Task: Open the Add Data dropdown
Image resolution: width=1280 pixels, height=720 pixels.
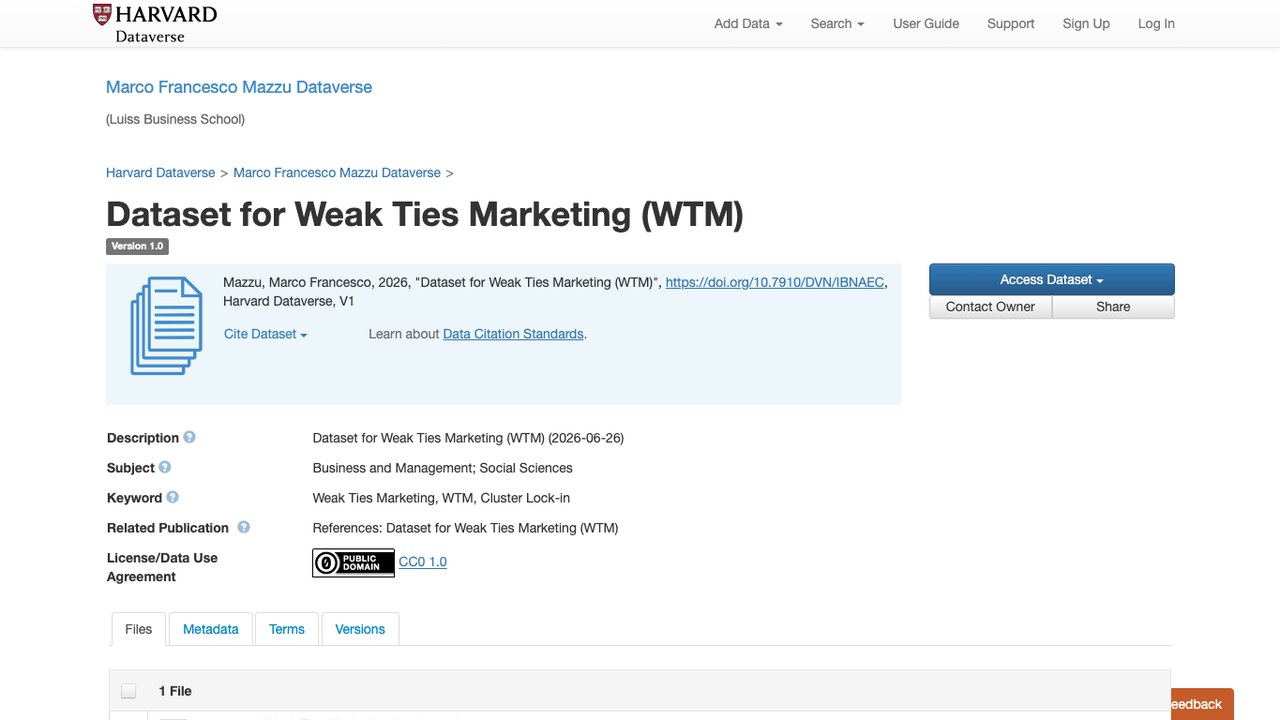Action: click(x=748, y=24)
